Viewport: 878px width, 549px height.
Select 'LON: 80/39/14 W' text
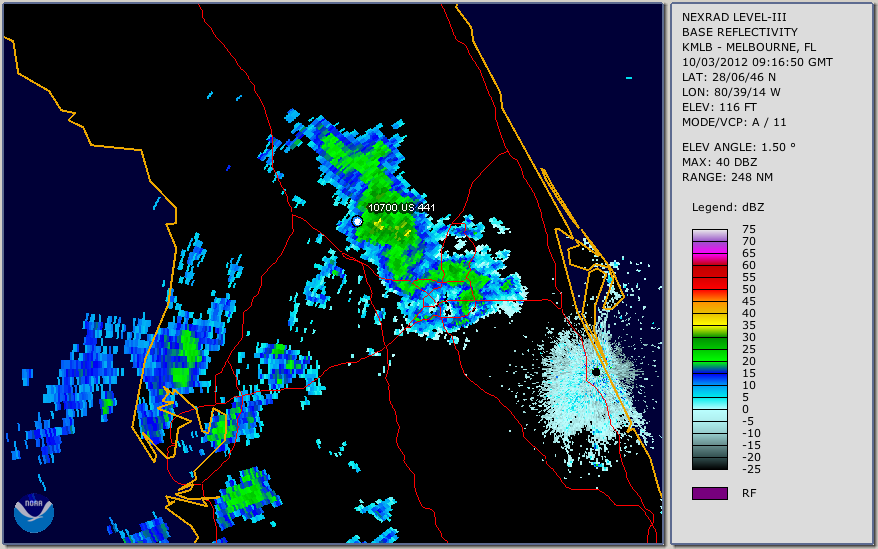tap(731, 92)
